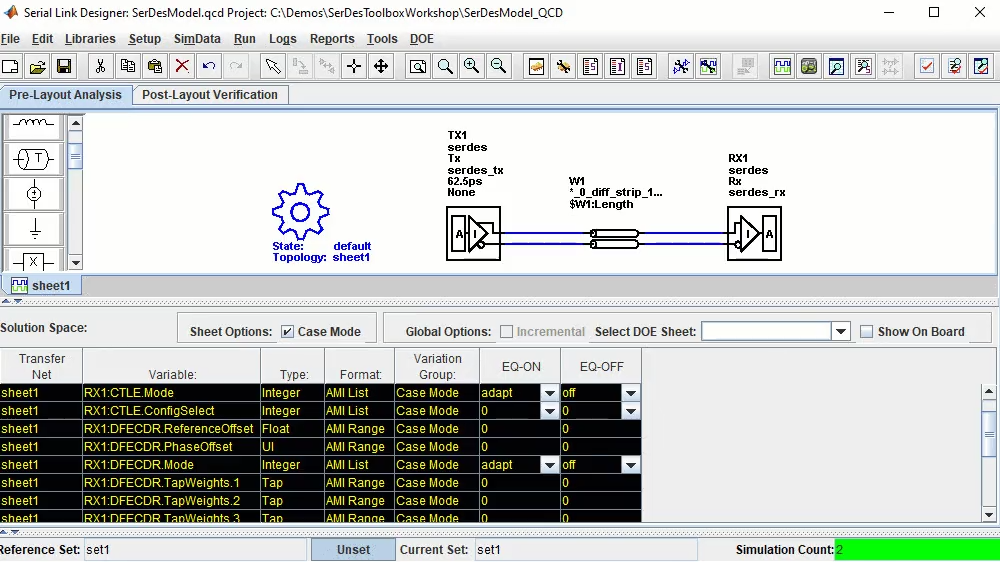Open the File menu
This screenshot has height=562, width=1000.
[10, 39]
